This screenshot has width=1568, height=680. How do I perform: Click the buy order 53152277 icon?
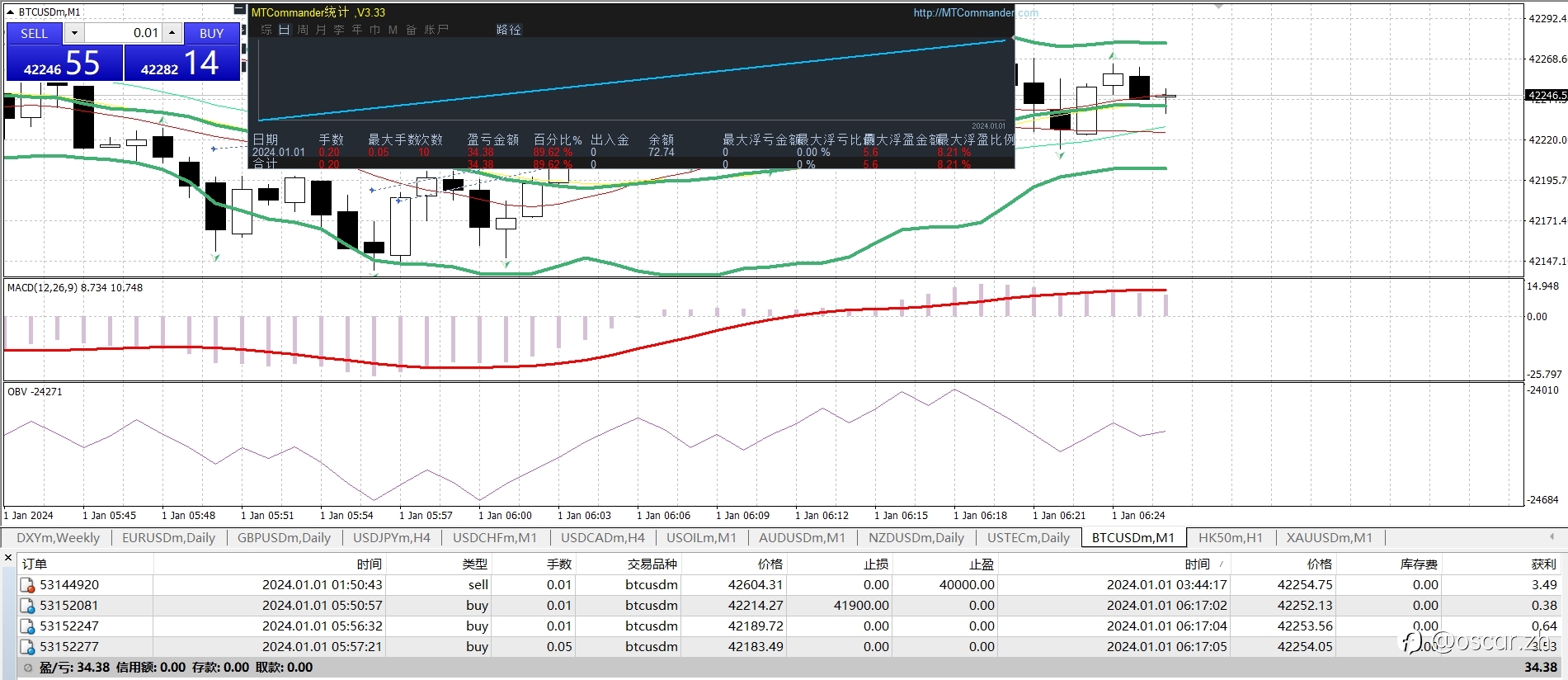pyautogui.click(x=28, y=647)
